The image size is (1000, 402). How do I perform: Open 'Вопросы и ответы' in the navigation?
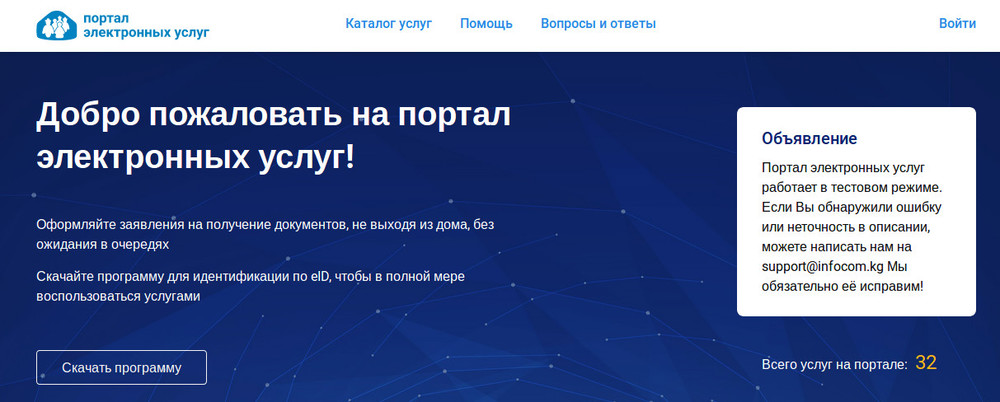(598, 23)
